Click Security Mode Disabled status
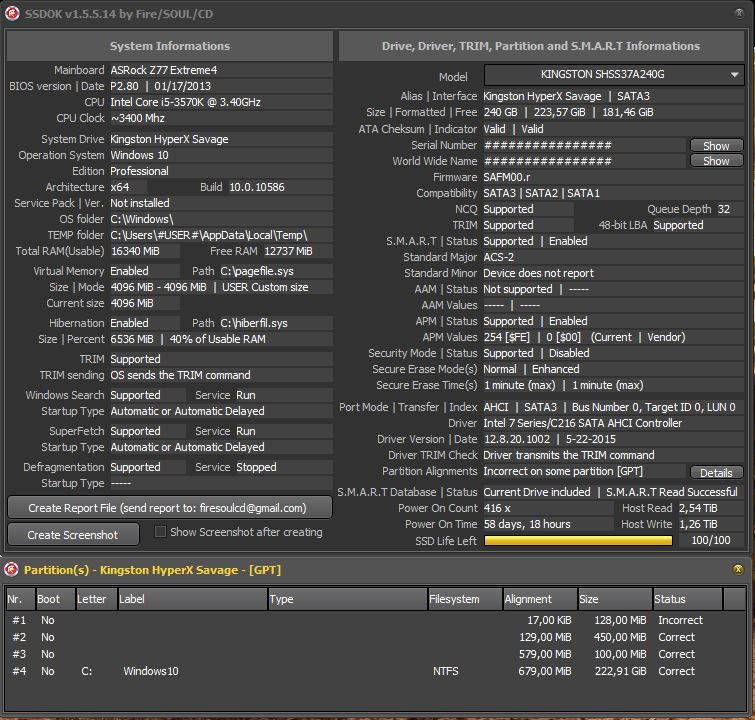Screen dimensions: 755x720 [x=569, y=353]
